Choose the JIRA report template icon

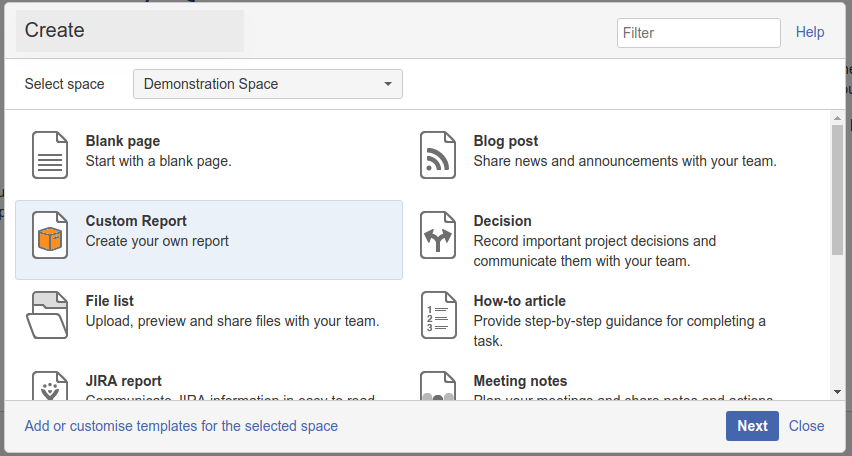pyautogui.click(x=50, y=386)
